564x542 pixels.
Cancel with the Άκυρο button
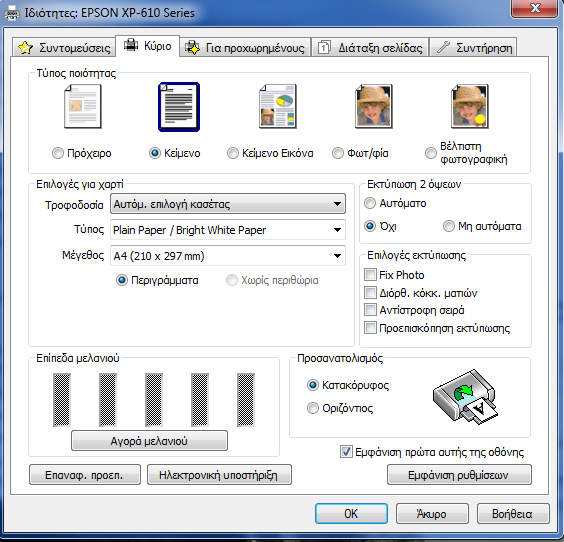pyautogui.click(x=432, y=513)
